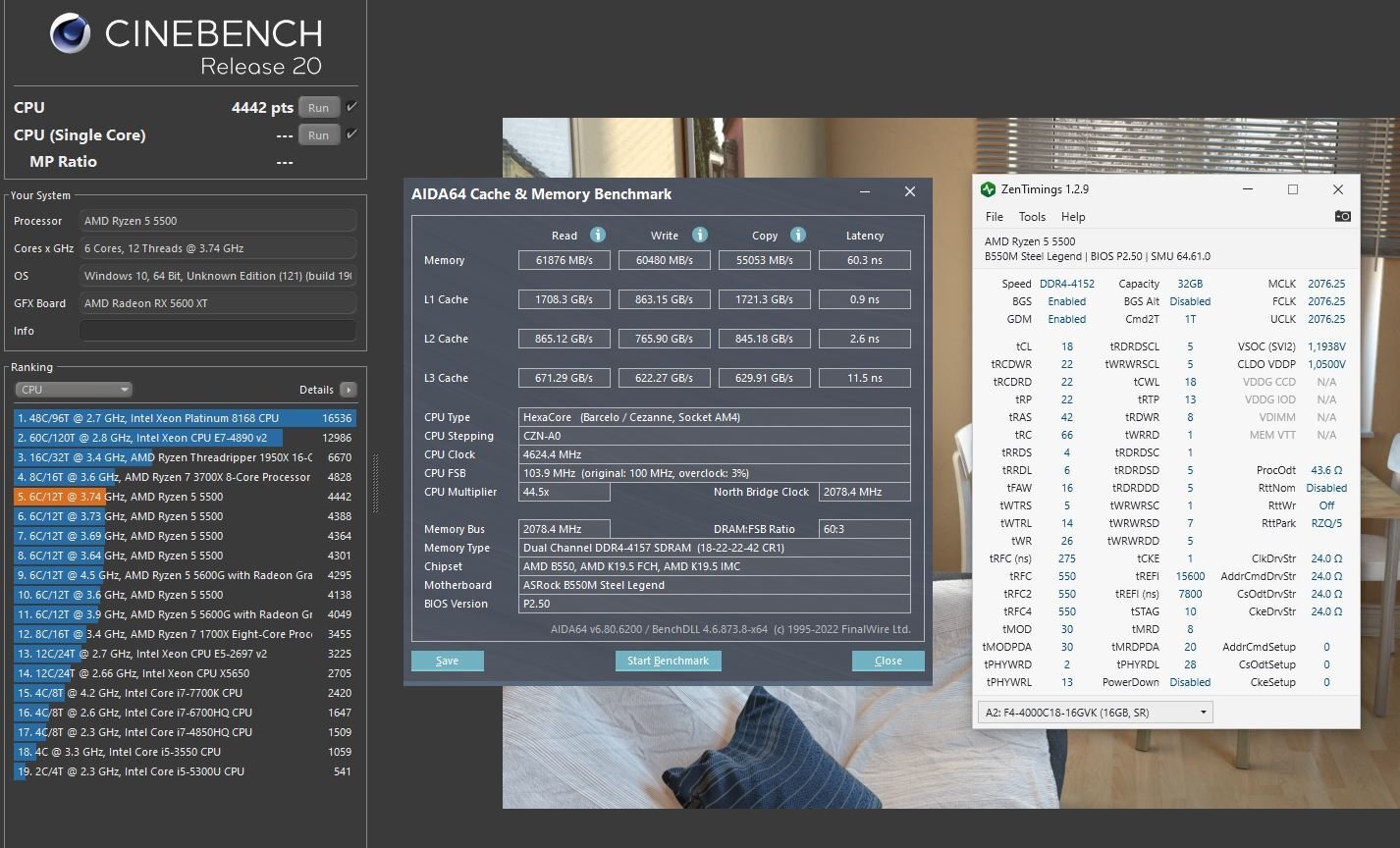Image resolution: width=1400 pixels, height=848 pixels.
Task: Click Memory Latency value 60.3 ns
Action: 864,260
